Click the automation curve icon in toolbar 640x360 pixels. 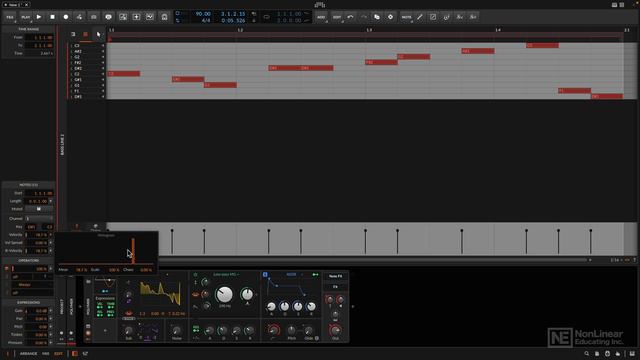click(150, 17)
